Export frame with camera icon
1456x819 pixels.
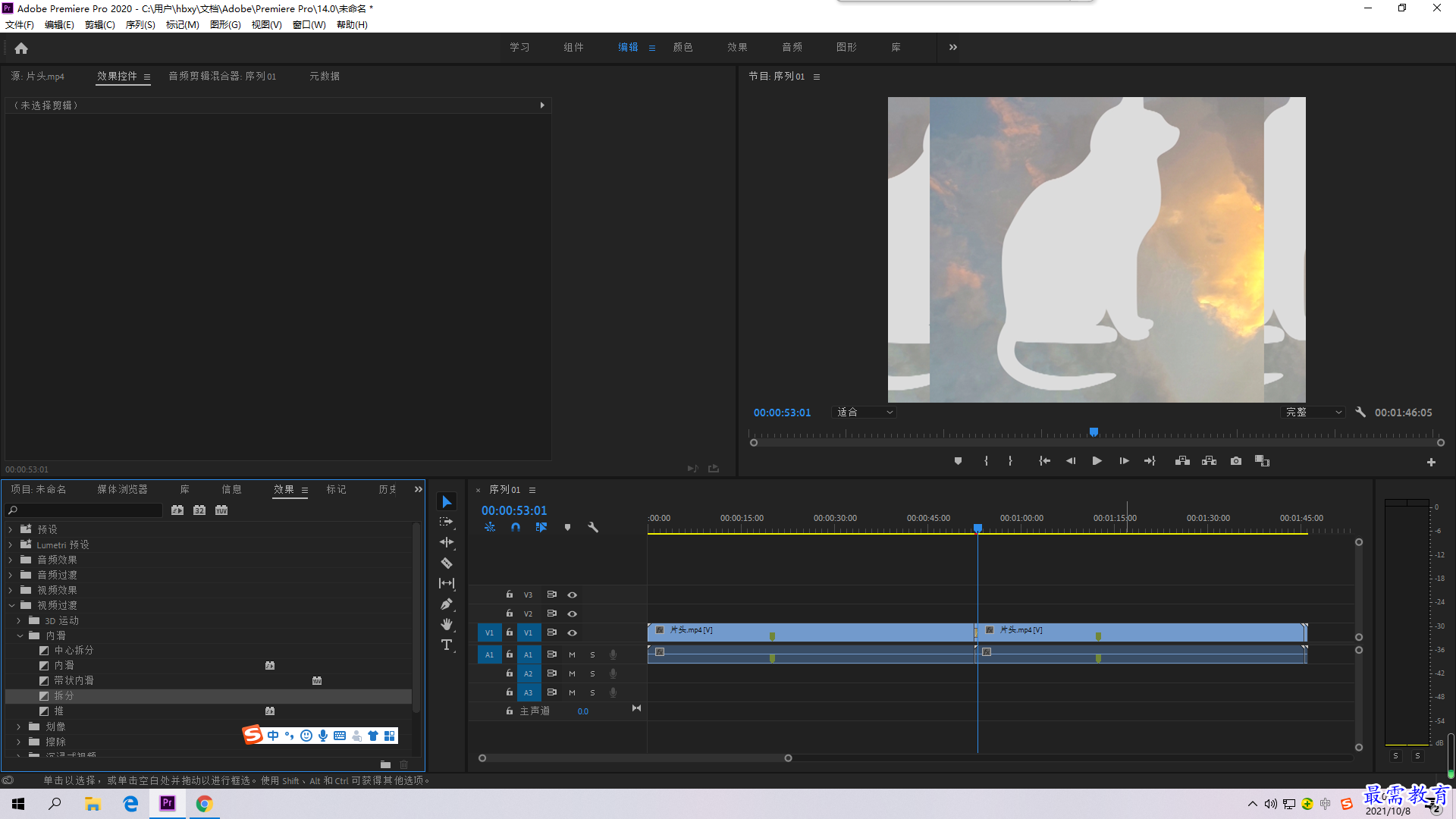coord(1236,461)
